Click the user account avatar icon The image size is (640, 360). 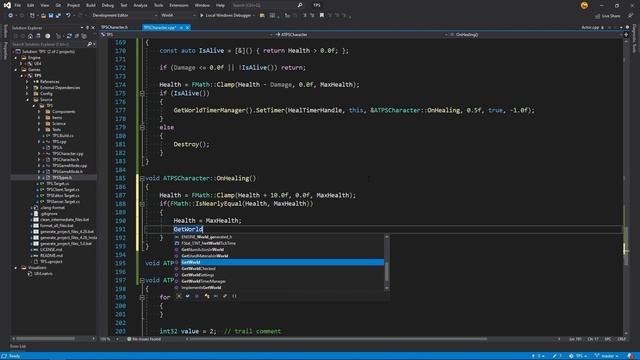tap(584, 5)
